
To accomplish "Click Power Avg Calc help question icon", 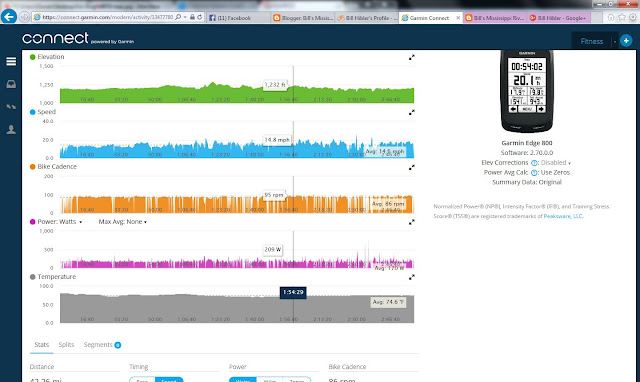I will 534,173.
